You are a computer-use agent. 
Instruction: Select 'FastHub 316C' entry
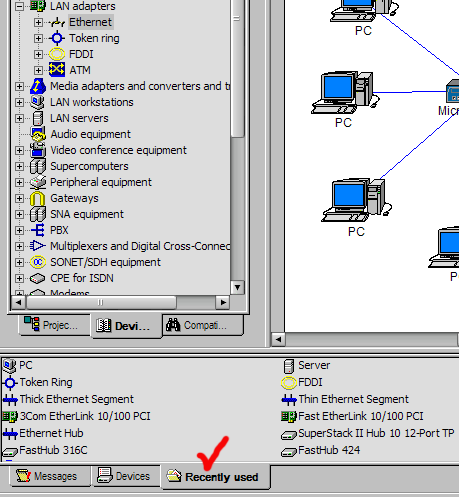[53, 450]
